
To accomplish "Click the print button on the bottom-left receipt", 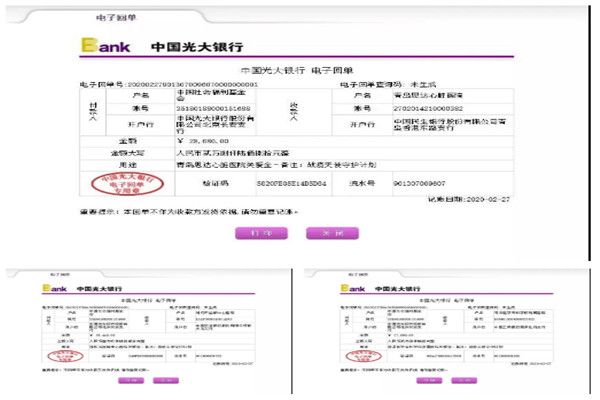I will click(x=131, y=380).
